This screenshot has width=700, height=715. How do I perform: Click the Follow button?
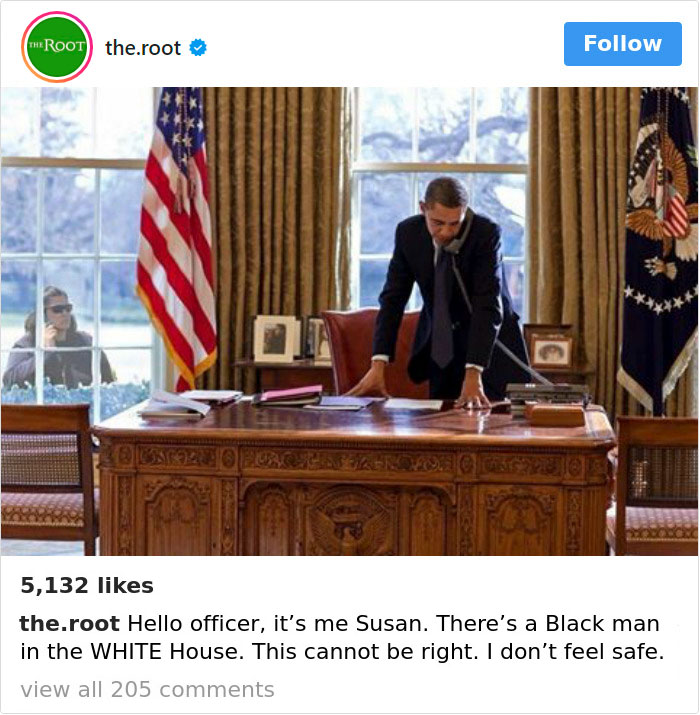(622, 44)
